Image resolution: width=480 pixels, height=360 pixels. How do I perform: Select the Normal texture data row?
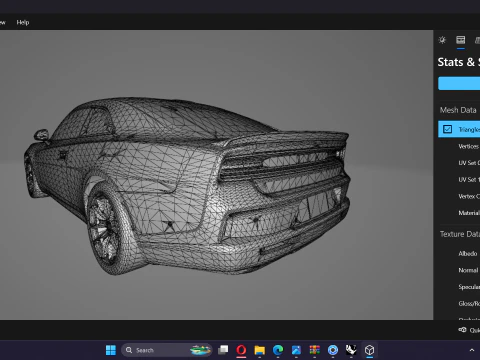click(459, 270)
